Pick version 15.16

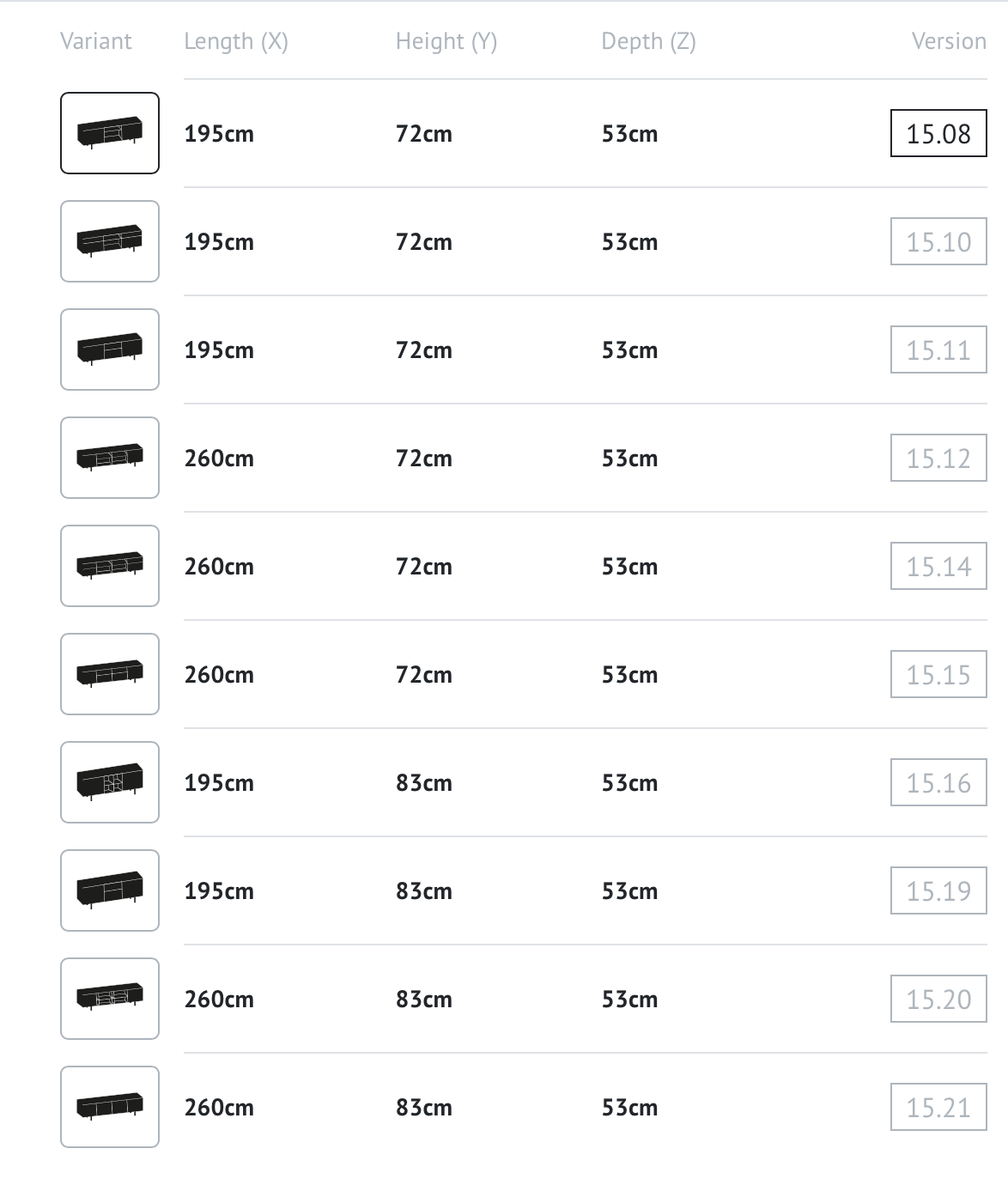click(x=938, y=782)
